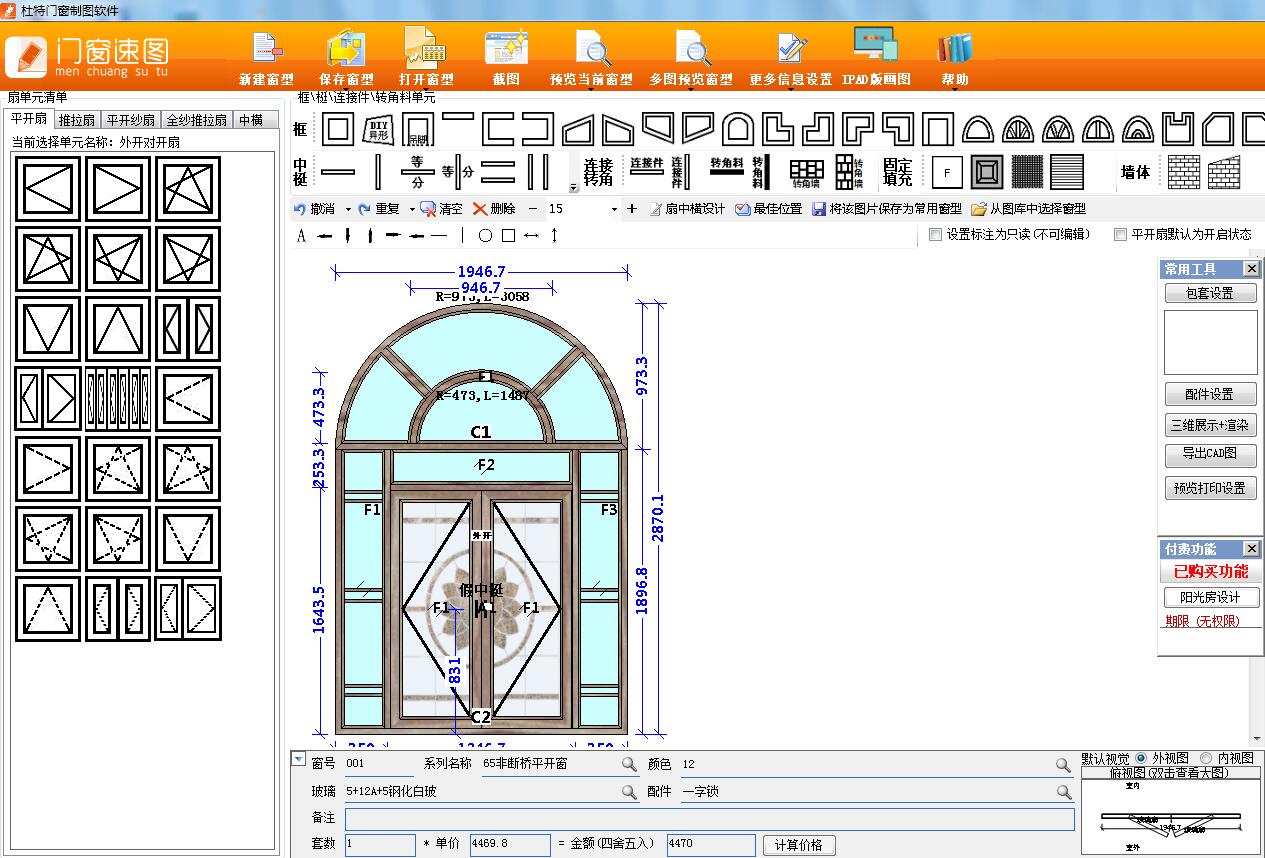Click the 配件设置 button

pyautogui.click(x=1210, y=394)
